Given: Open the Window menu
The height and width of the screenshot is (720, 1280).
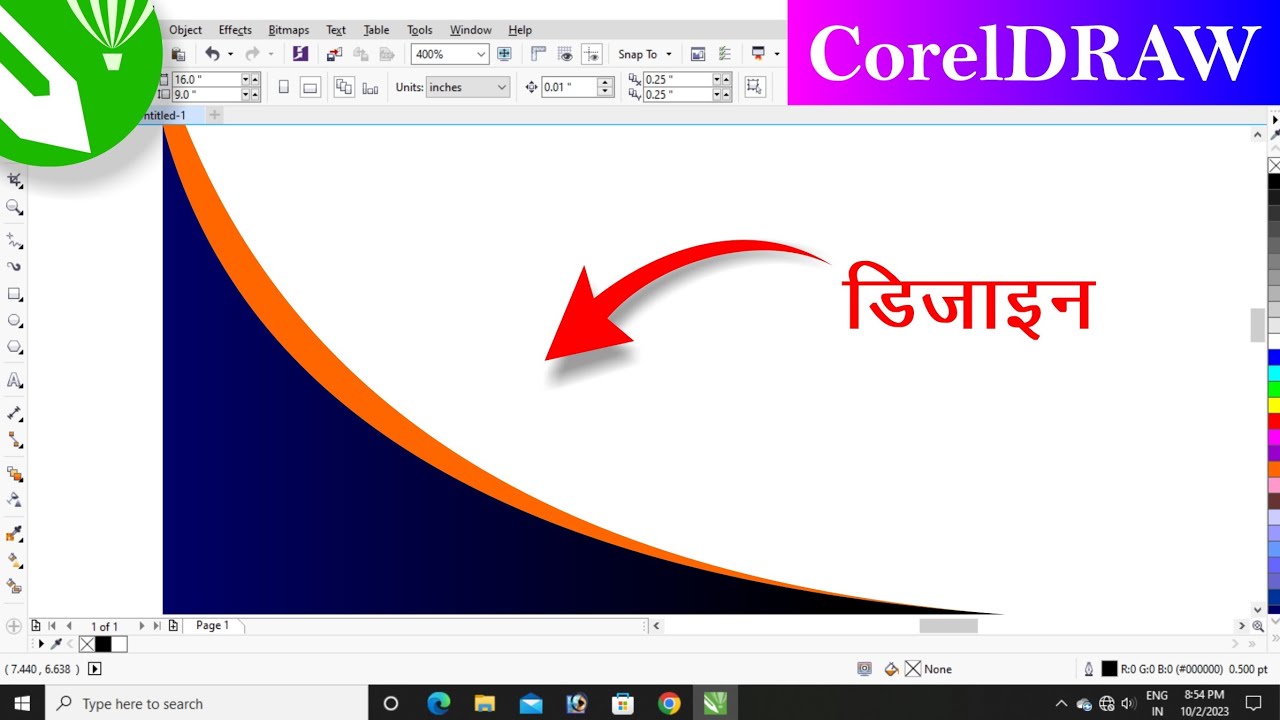Looking at the screenshot, I should tap(470, 30).
